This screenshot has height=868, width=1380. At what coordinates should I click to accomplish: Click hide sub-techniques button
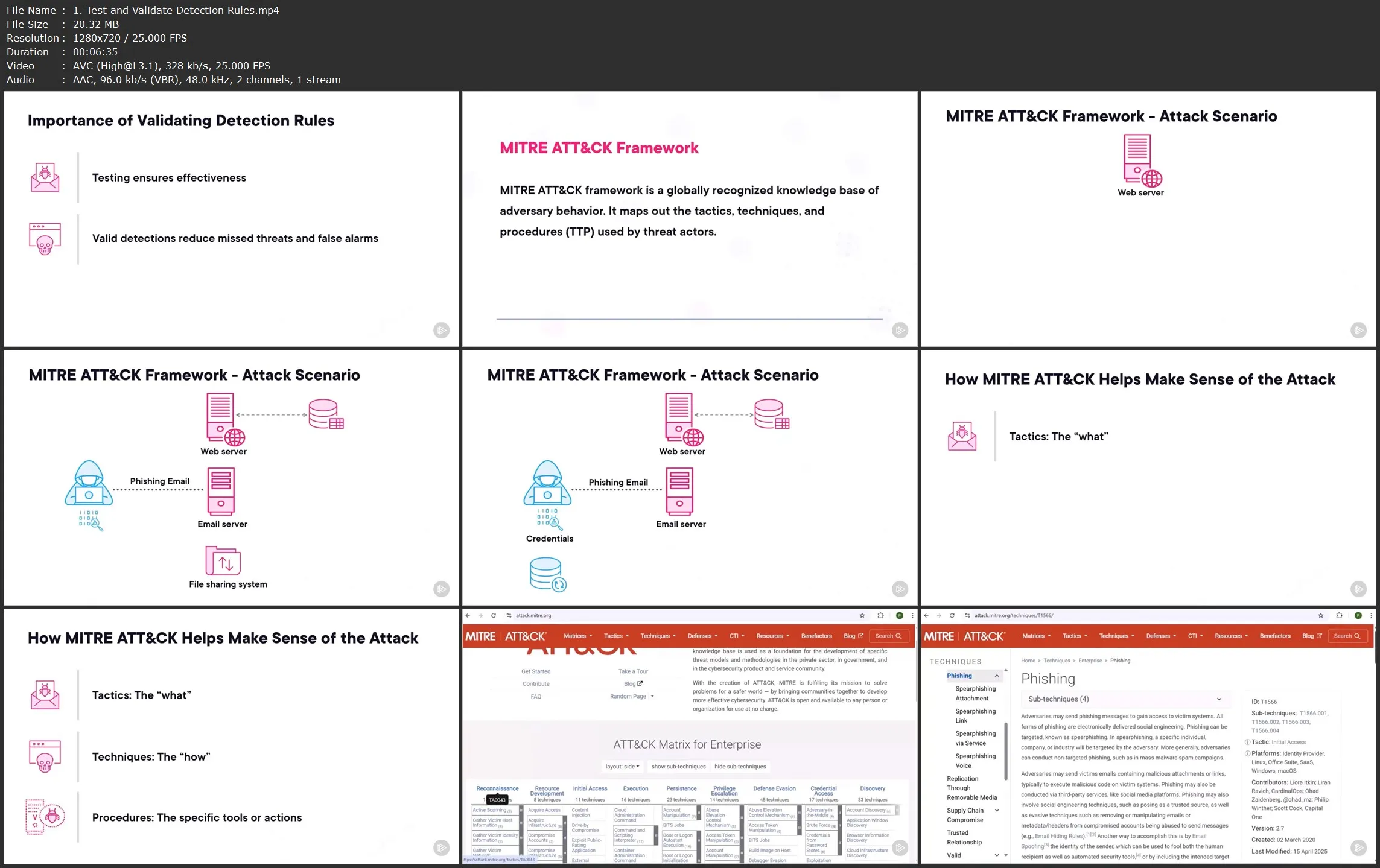pos(740,767)
